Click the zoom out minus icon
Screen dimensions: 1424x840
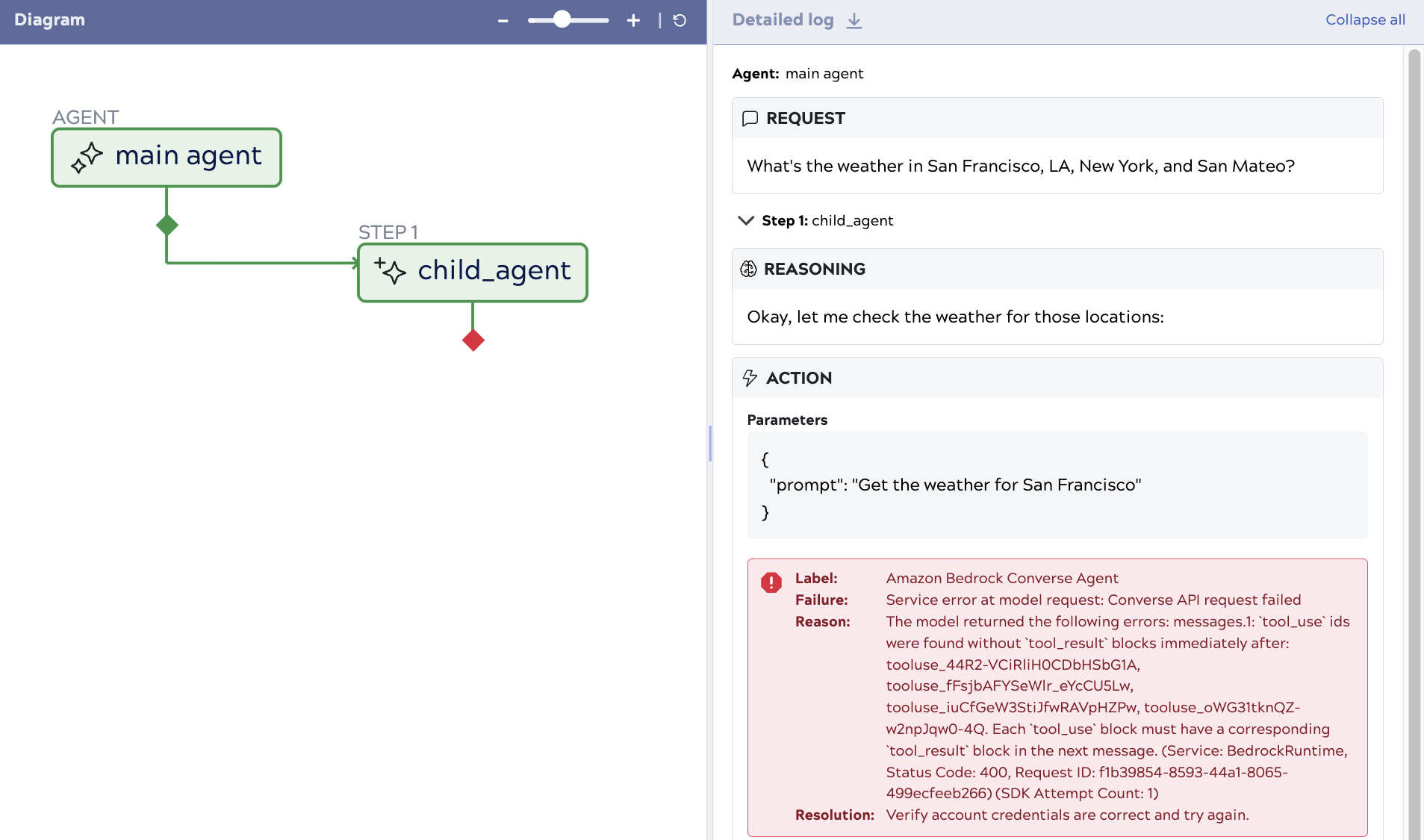click(503, 21)
